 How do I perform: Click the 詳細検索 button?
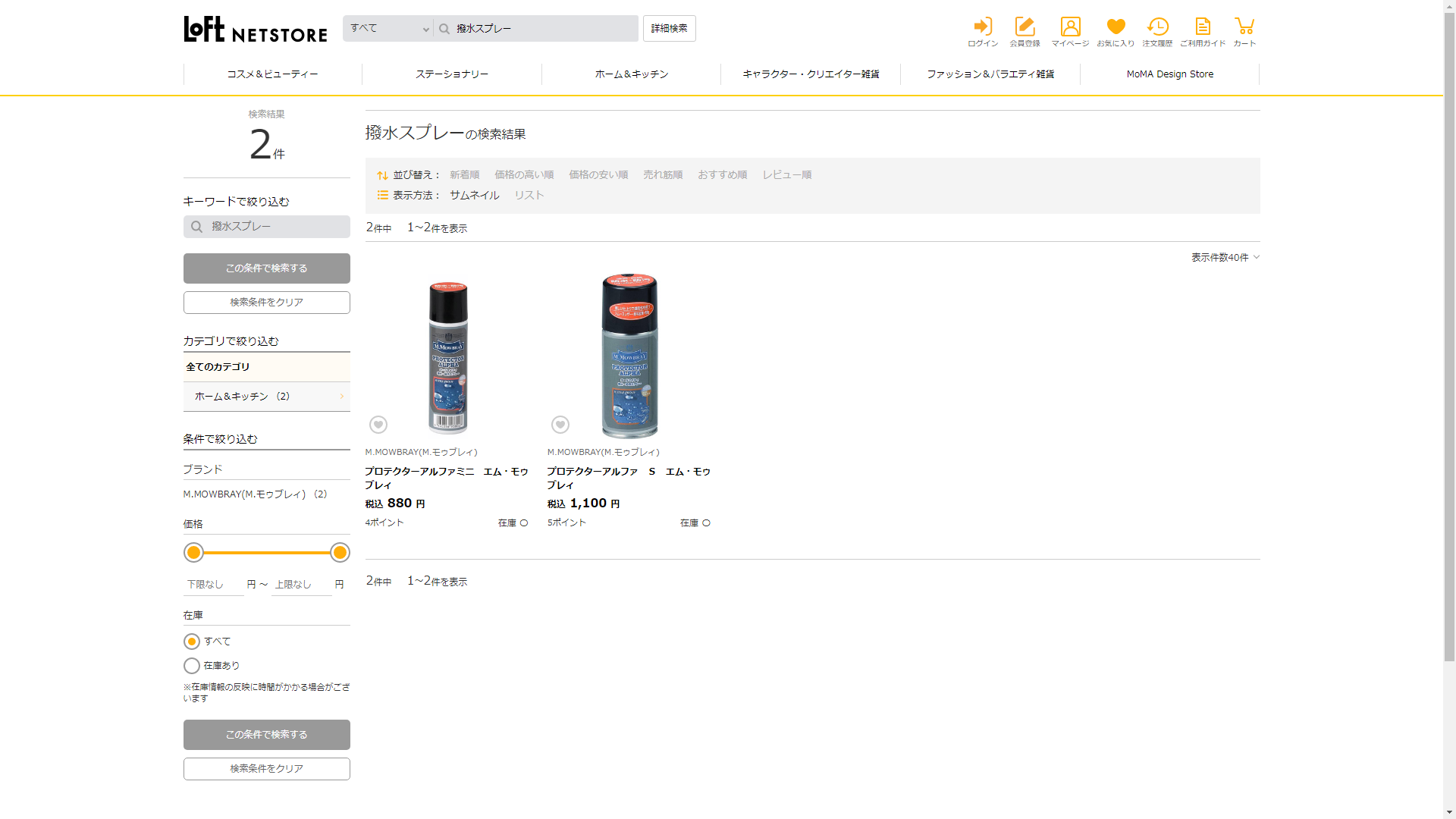[x=669, y=29]
